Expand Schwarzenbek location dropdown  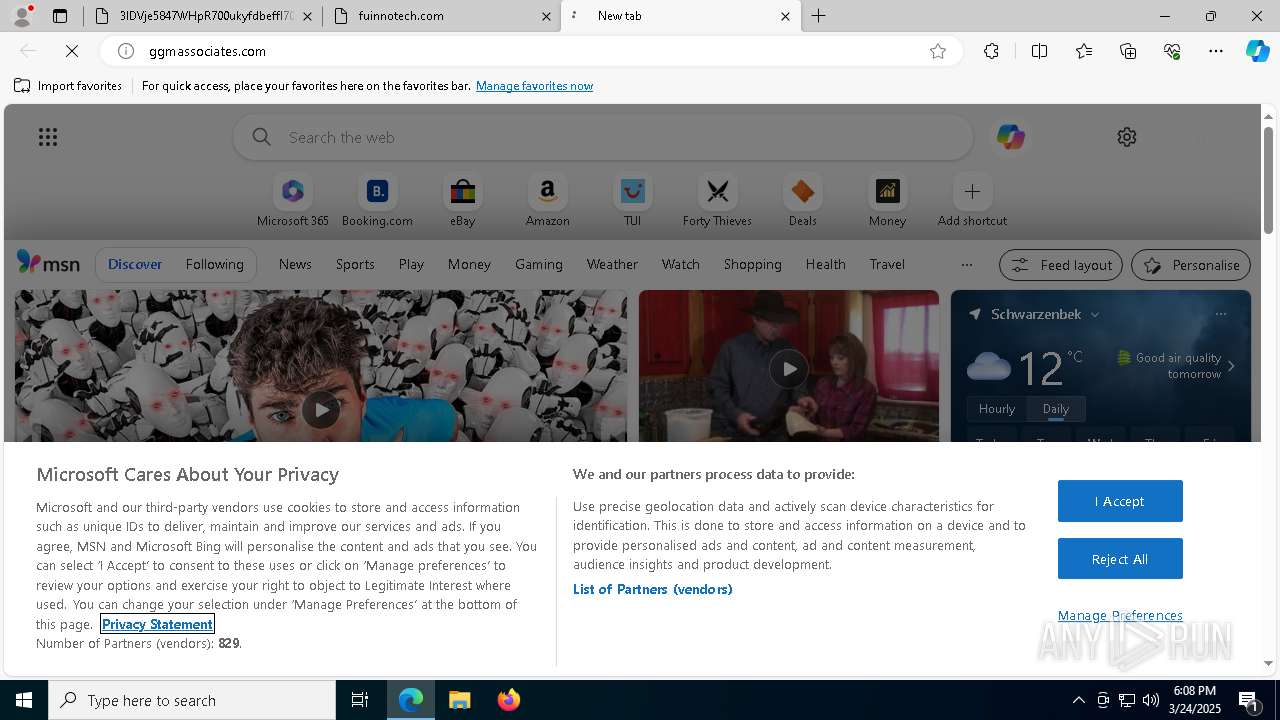[1095, 314]
